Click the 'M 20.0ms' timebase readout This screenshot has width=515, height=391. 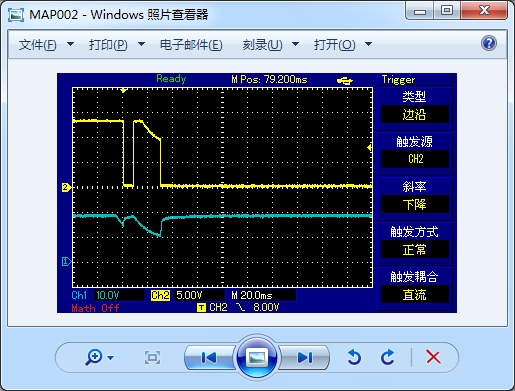[252, 295]
